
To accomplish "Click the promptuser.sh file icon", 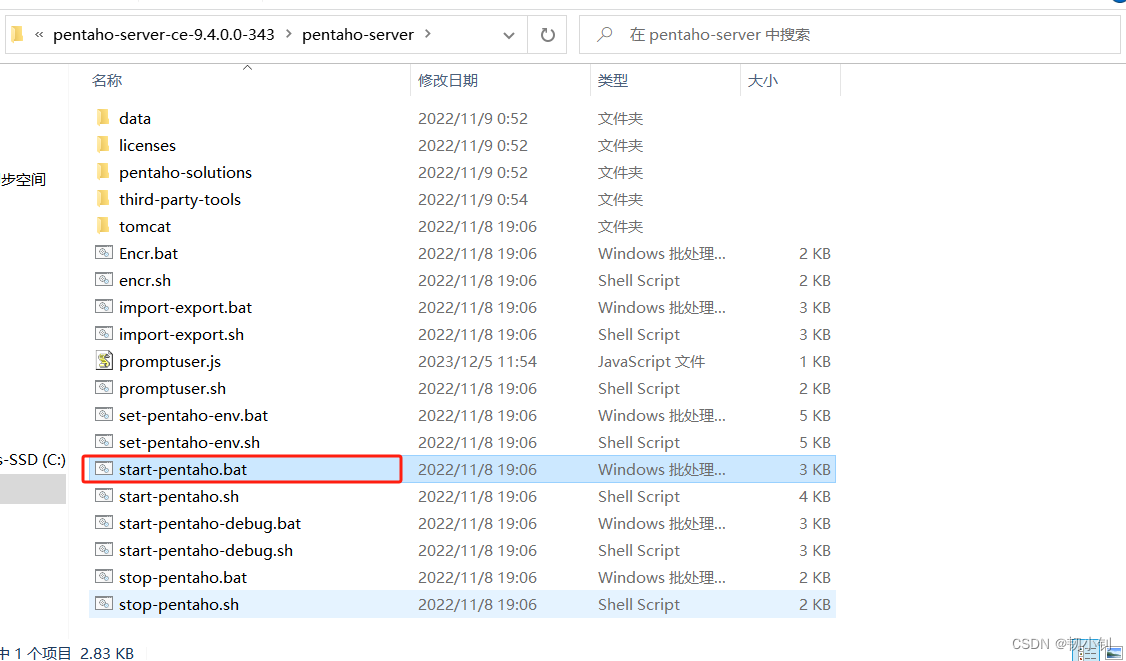I will tap(104, 388).
